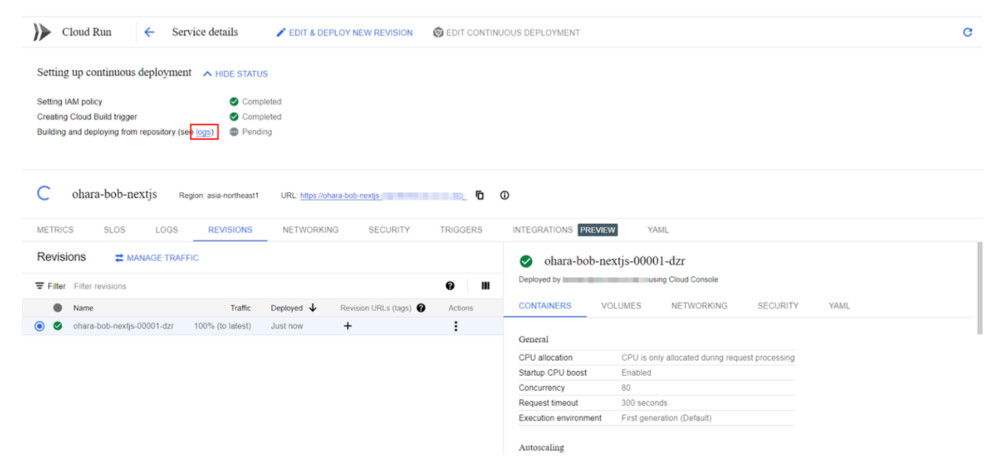Open the Triggers tab
The width and height of the screenshot is (1000, 466).
click(461, 230)
